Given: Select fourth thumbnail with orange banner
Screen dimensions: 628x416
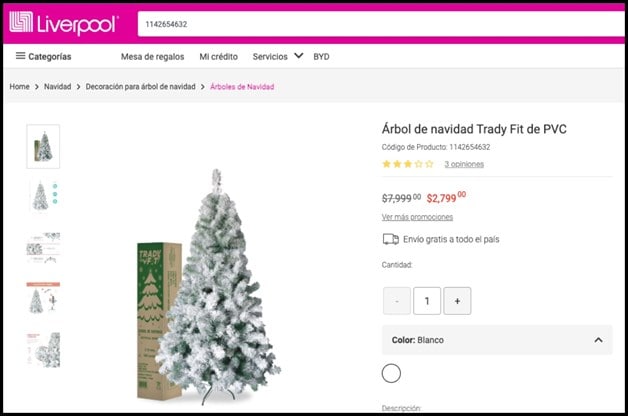Looking at the screenshot, I should click(x=43, y=298).
